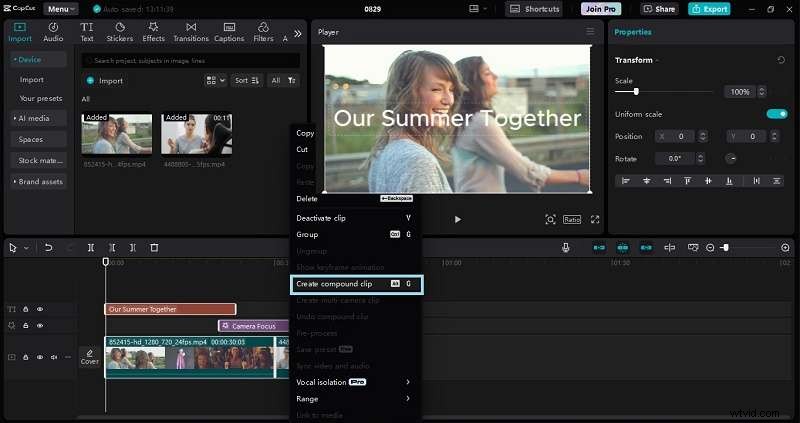This screenshot has height=423, width=800.
Task: Select Import in the sidebar
Action: tap(32, 80)
